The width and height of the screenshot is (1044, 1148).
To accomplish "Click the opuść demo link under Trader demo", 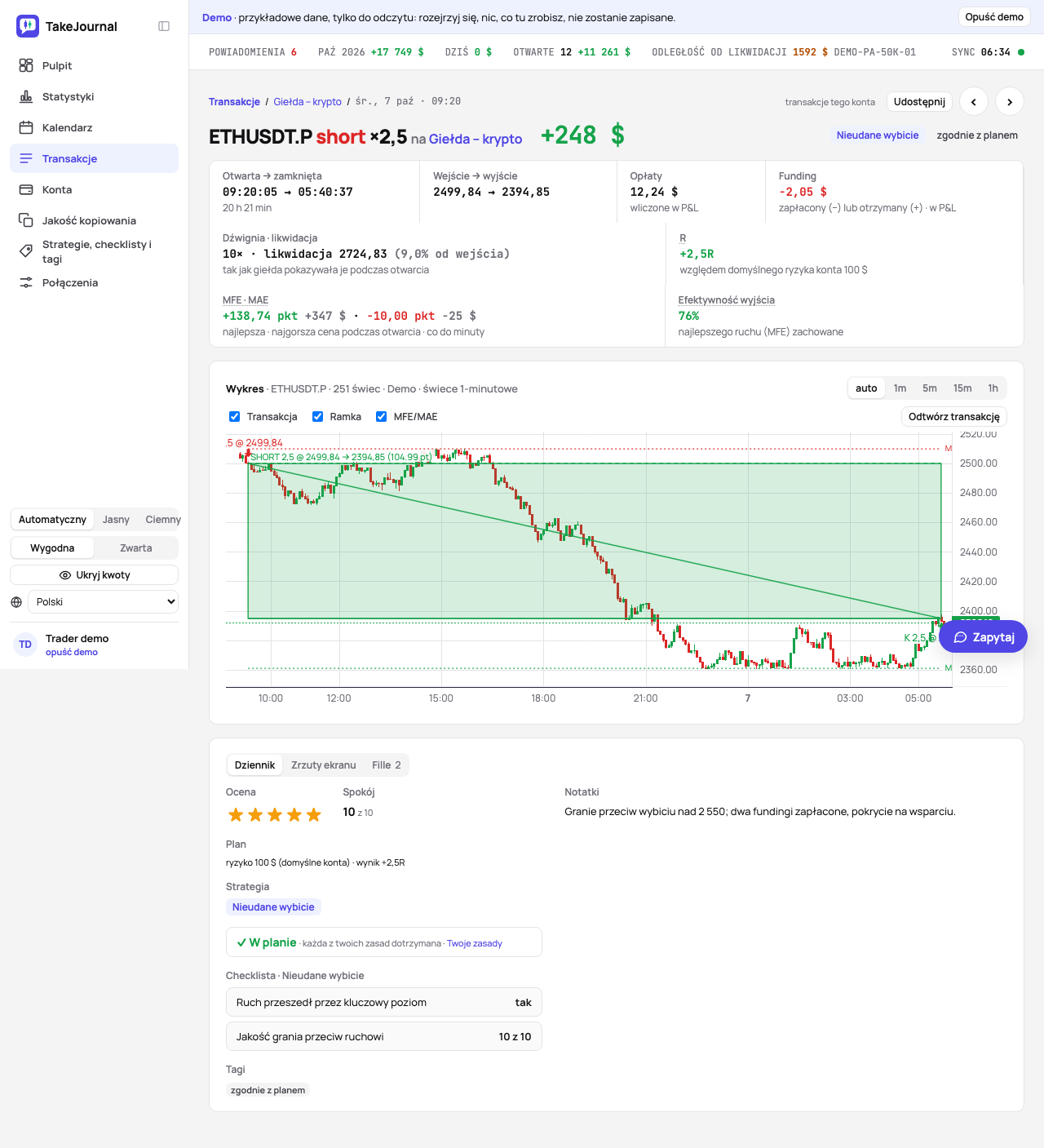I will pos(72,653).
